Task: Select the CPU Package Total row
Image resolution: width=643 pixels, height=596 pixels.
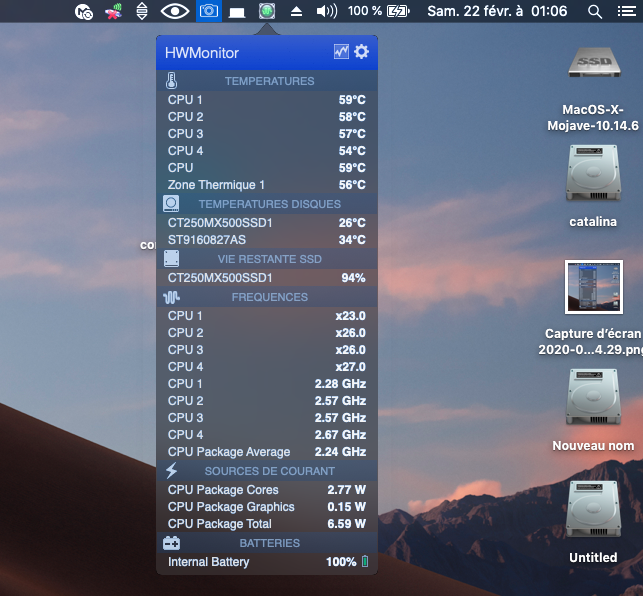Action: click(x=267, y=524)
